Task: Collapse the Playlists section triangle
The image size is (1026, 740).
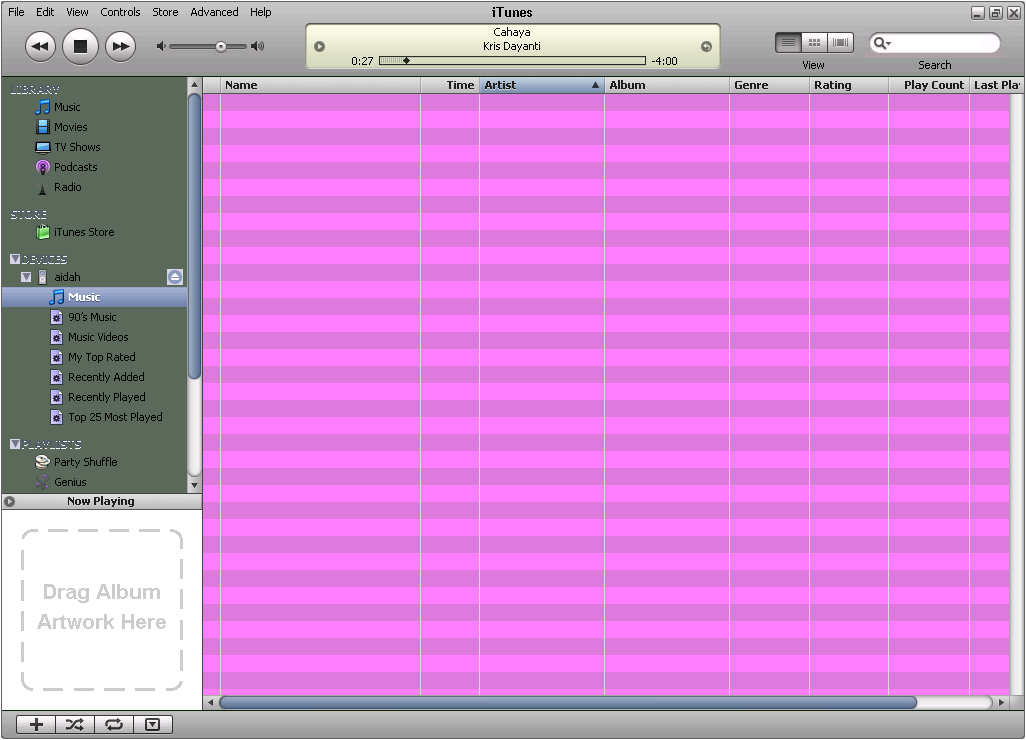Action: [x=15, y=444]
